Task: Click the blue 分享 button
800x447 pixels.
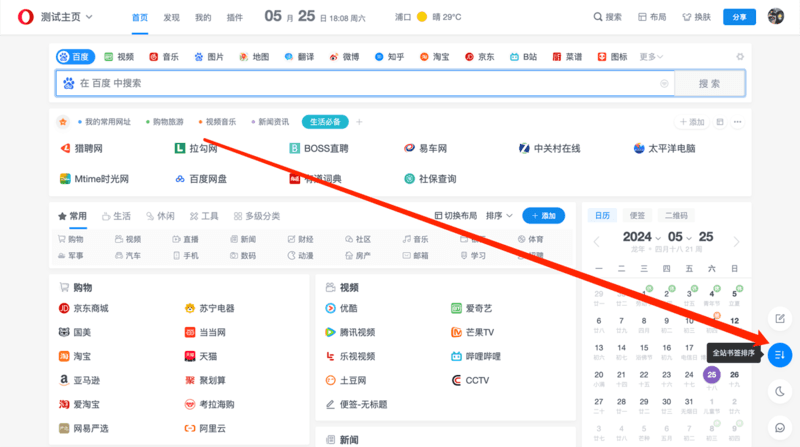Action: pyautogui.click(x=739, y=17)
